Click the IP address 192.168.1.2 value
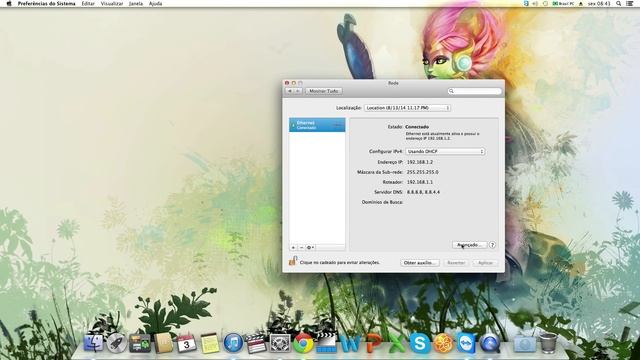640x360 pixels. pyautogui.click(x=420, y=162)
